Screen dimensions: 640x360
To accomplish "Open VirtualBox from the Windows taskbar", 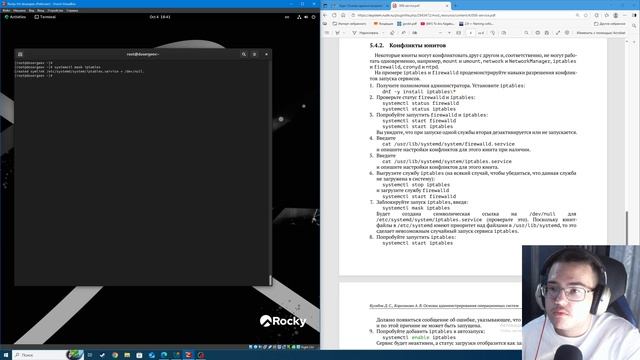I will pos(189,355).
